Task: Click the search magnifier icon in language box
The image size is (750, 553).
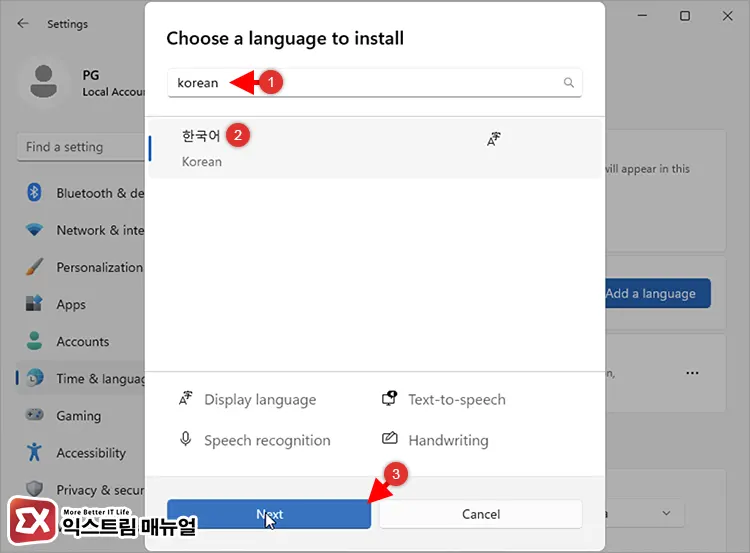Action: (569, 83)
